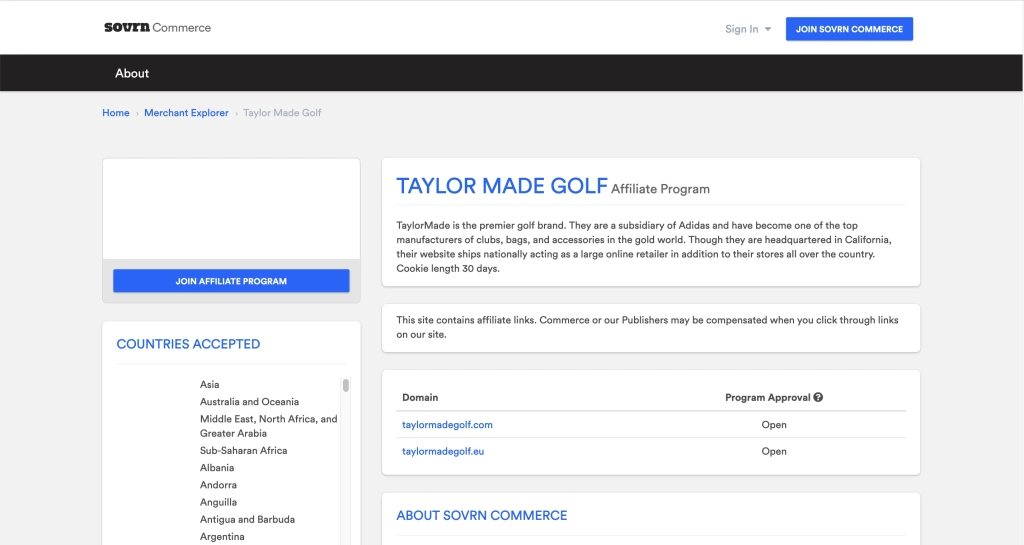Click the About Sovrn Commerce heading
Image resolution: width=1024 pixels, height=545 pixels.
click(481, 516)
